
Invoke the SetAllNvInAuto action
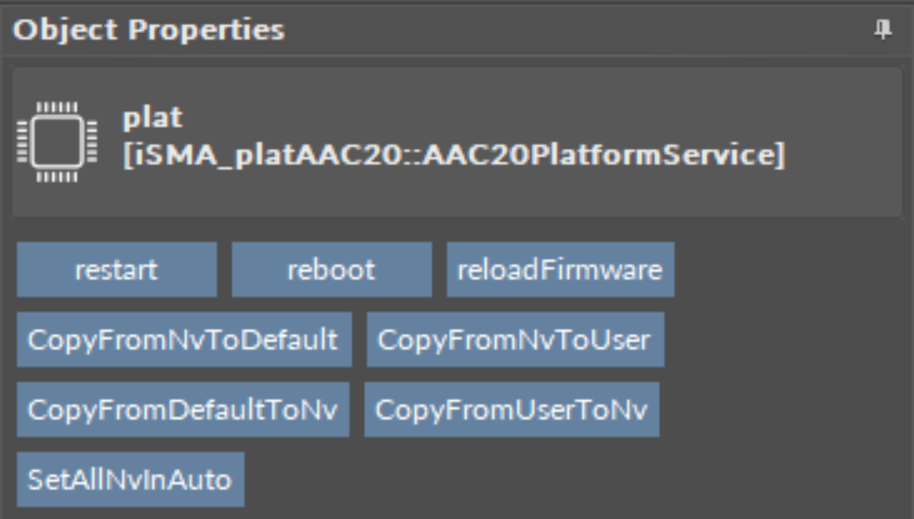point(130,480)
